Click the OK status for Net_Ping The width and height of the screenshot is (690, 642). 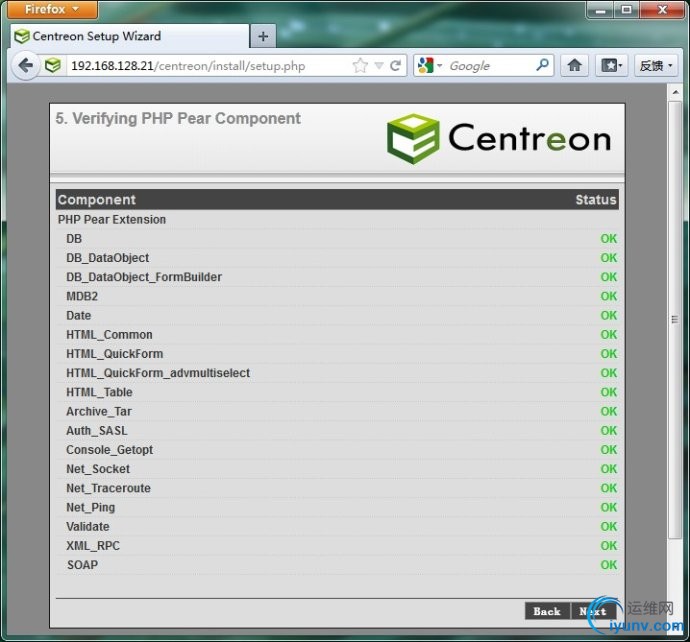click(609, 507)
